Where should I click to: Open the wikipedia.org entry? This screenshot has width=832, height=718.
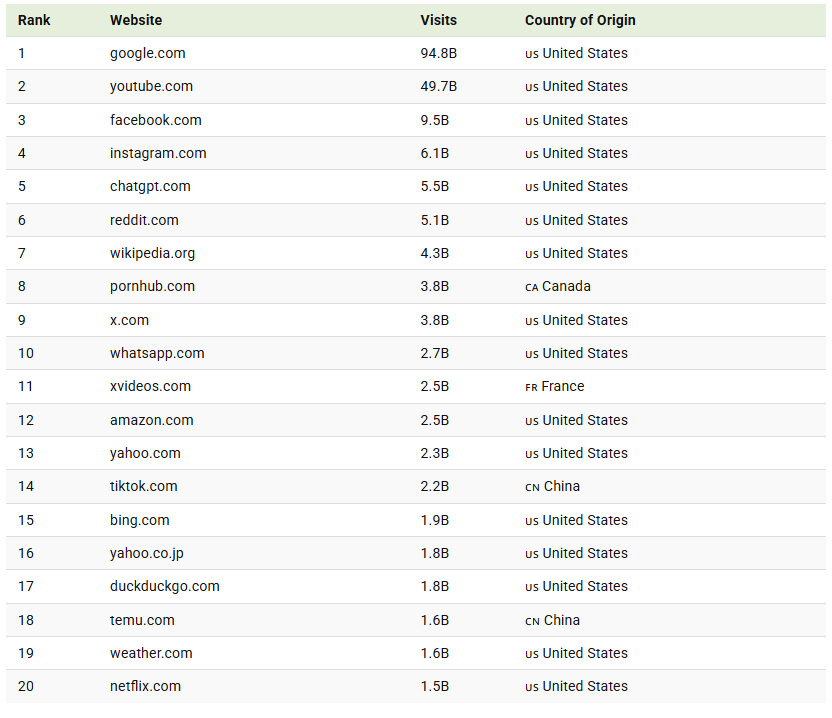point(152,253)
